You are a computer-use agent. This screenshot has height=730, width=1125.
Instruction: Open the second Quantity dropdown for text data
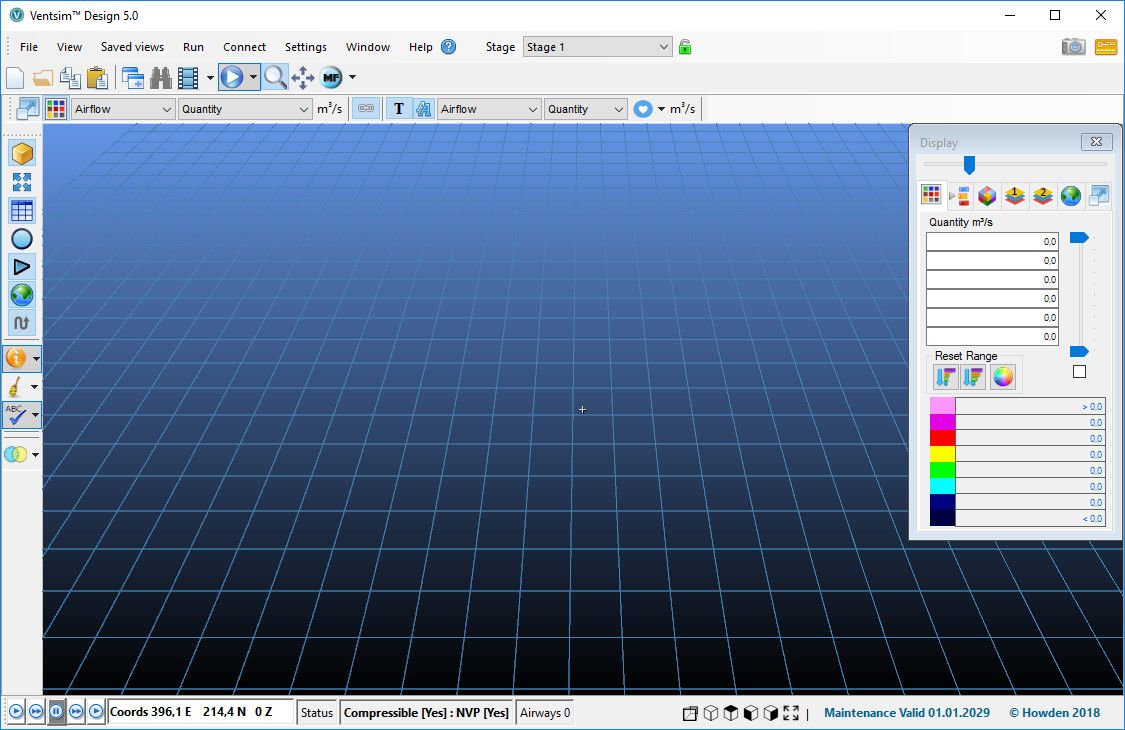point(585,109)
